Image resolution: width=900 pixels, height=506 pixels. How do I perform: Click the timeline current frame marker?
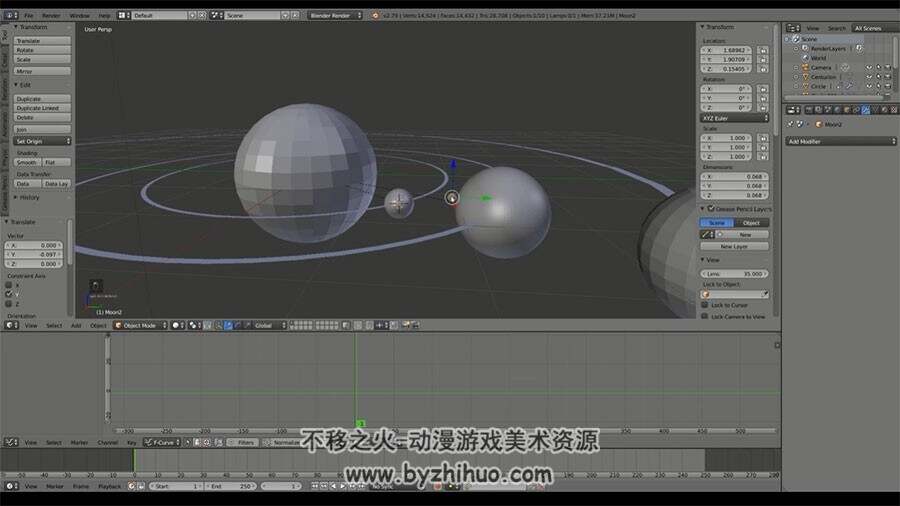click(134, 460)
